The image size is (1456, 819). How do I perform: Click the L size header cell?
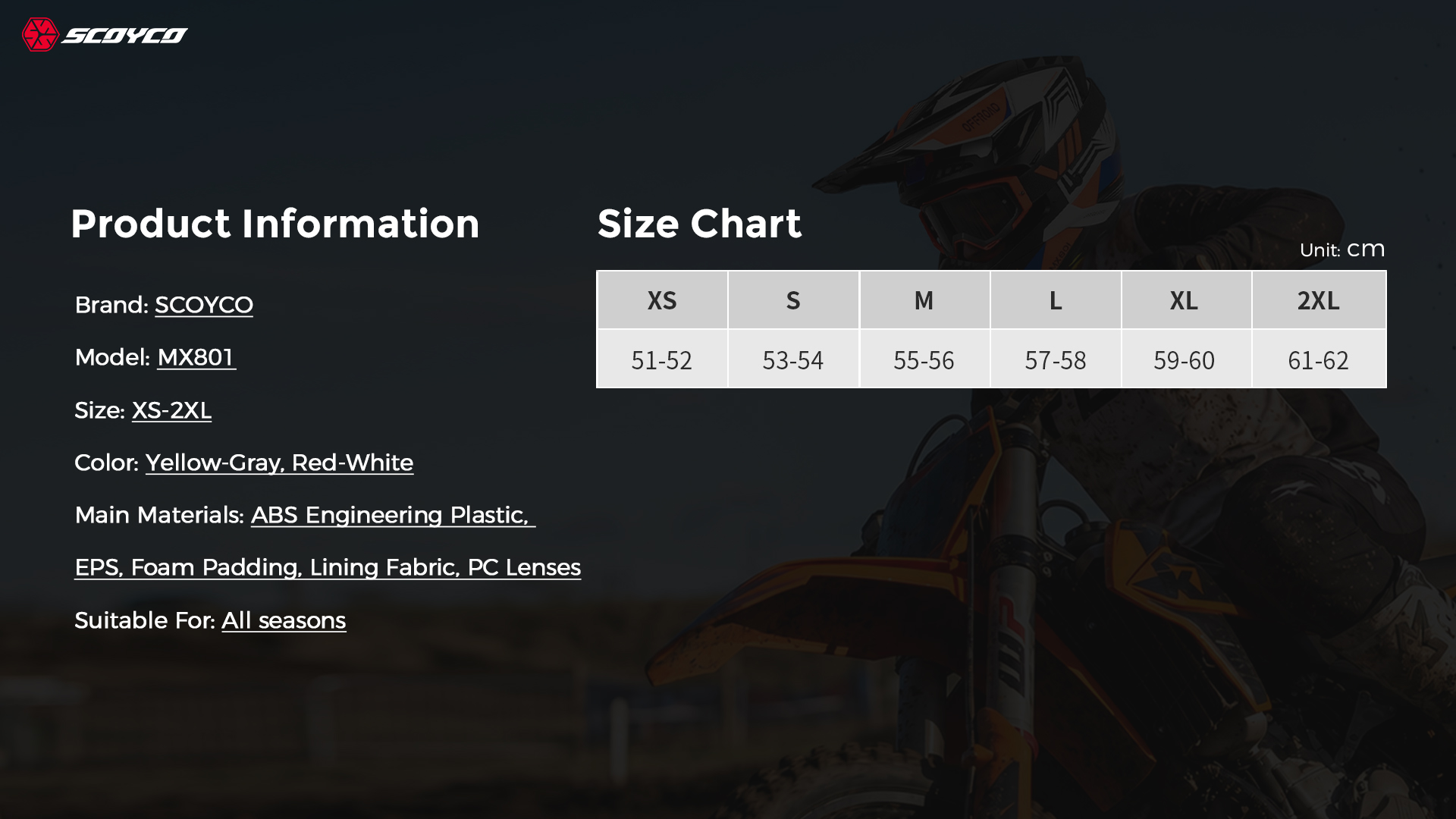tap(1056, 300)
